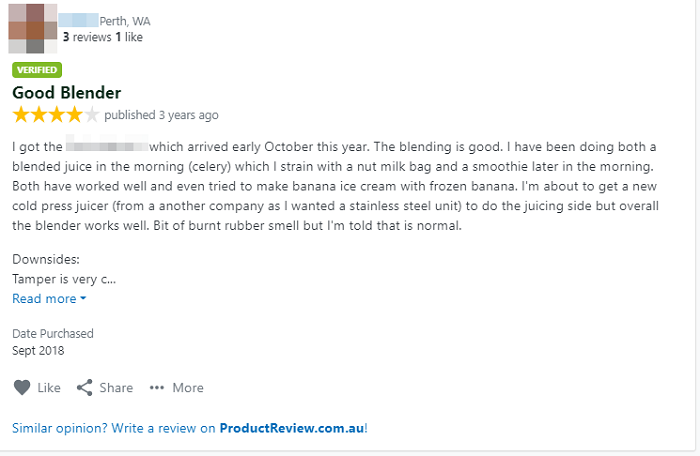This screenshot has height=456, width=700.
Task: Open the reviewer's 3 reviews count
Action: click(x=87, y=37)
